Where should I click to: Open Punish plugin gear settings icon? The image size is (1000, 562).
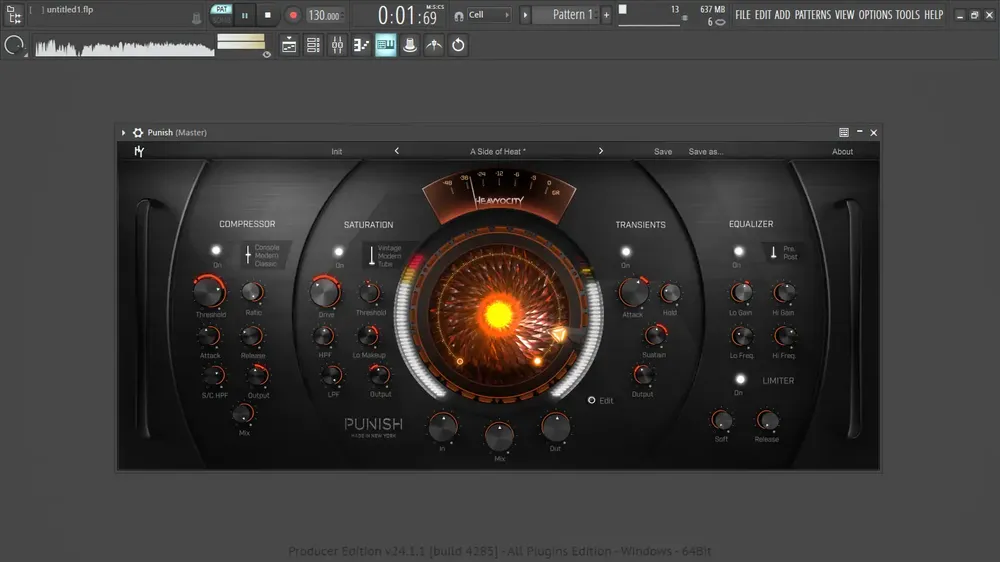click(x=138, y=133)
